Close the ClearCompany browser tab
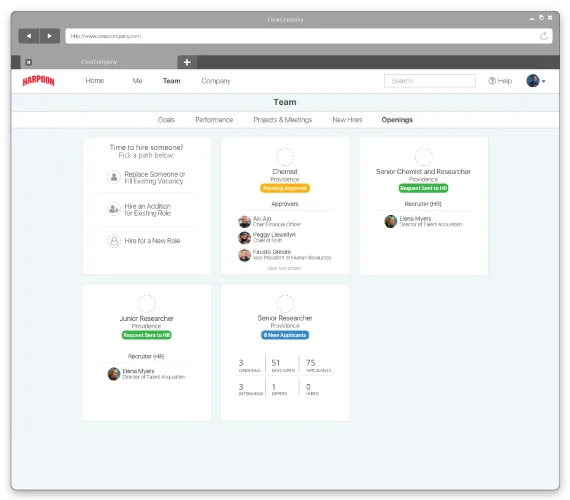This screenshot has height=500, width=570. tap(29, 62)
